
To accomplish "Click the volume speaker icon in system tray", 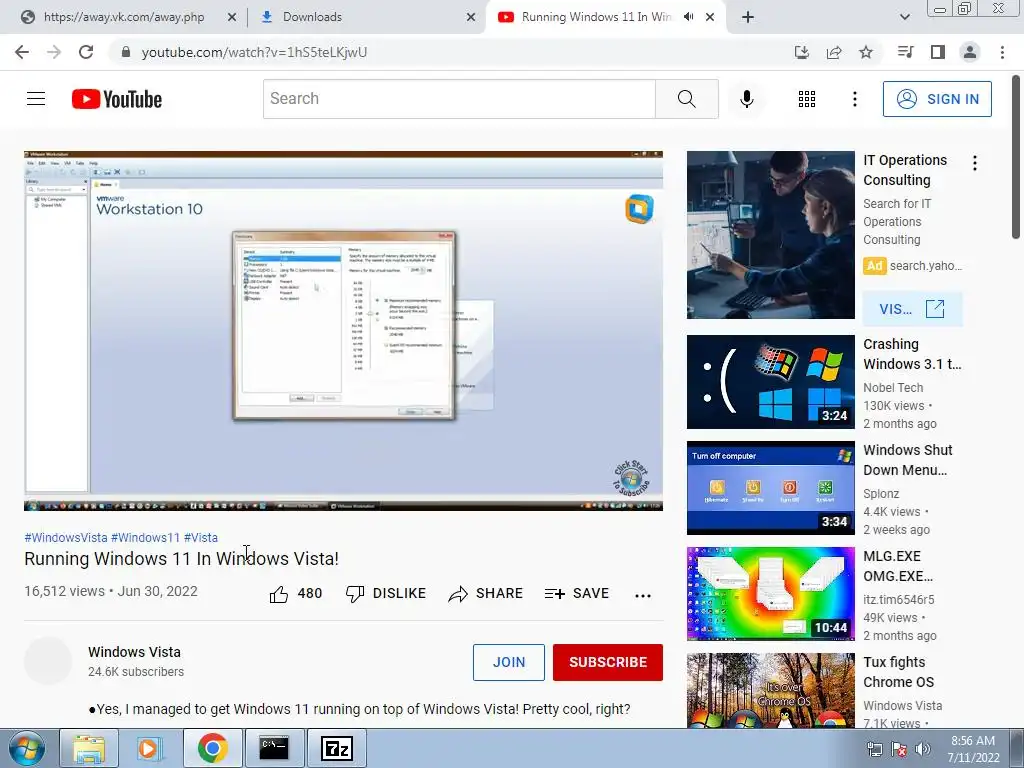I will tap(922, 749).
